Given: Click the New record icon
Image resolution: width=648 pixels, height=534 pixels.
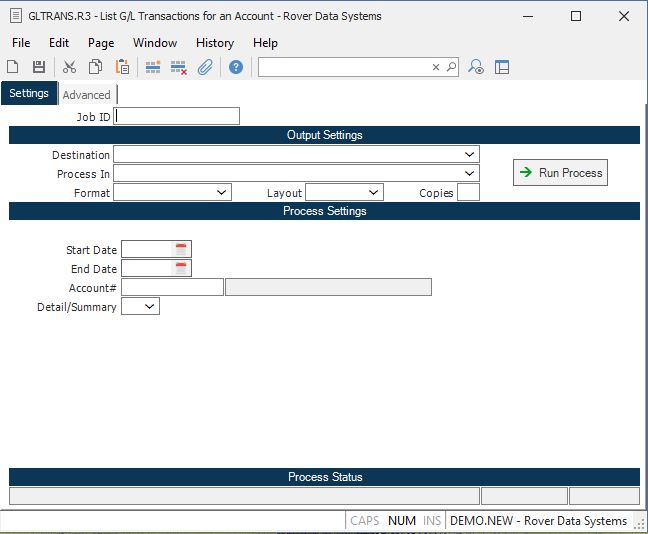Looking at the screenshot, I should [x=13, y=67].
